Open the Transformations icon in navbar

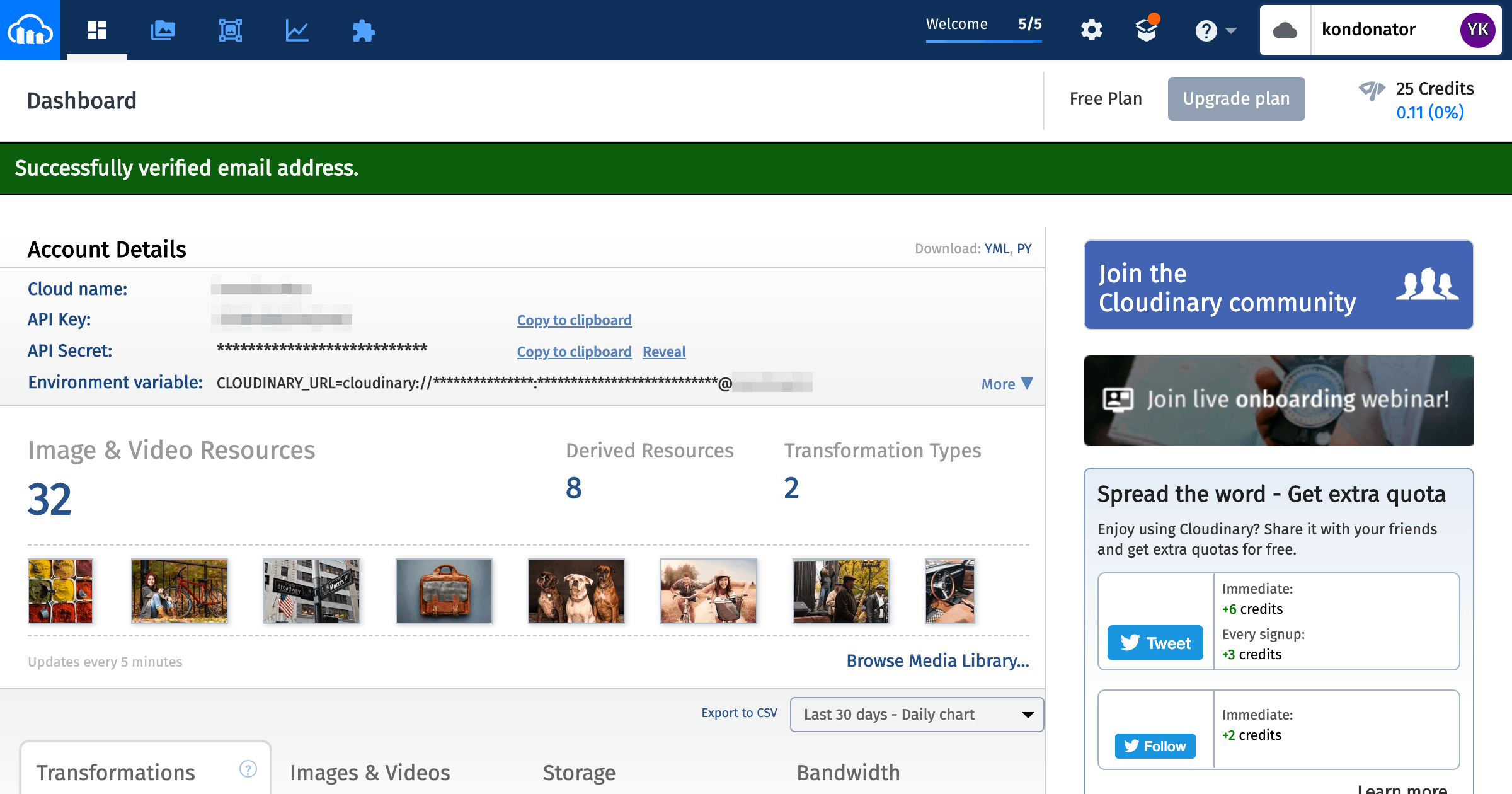[x=231, y=30]
